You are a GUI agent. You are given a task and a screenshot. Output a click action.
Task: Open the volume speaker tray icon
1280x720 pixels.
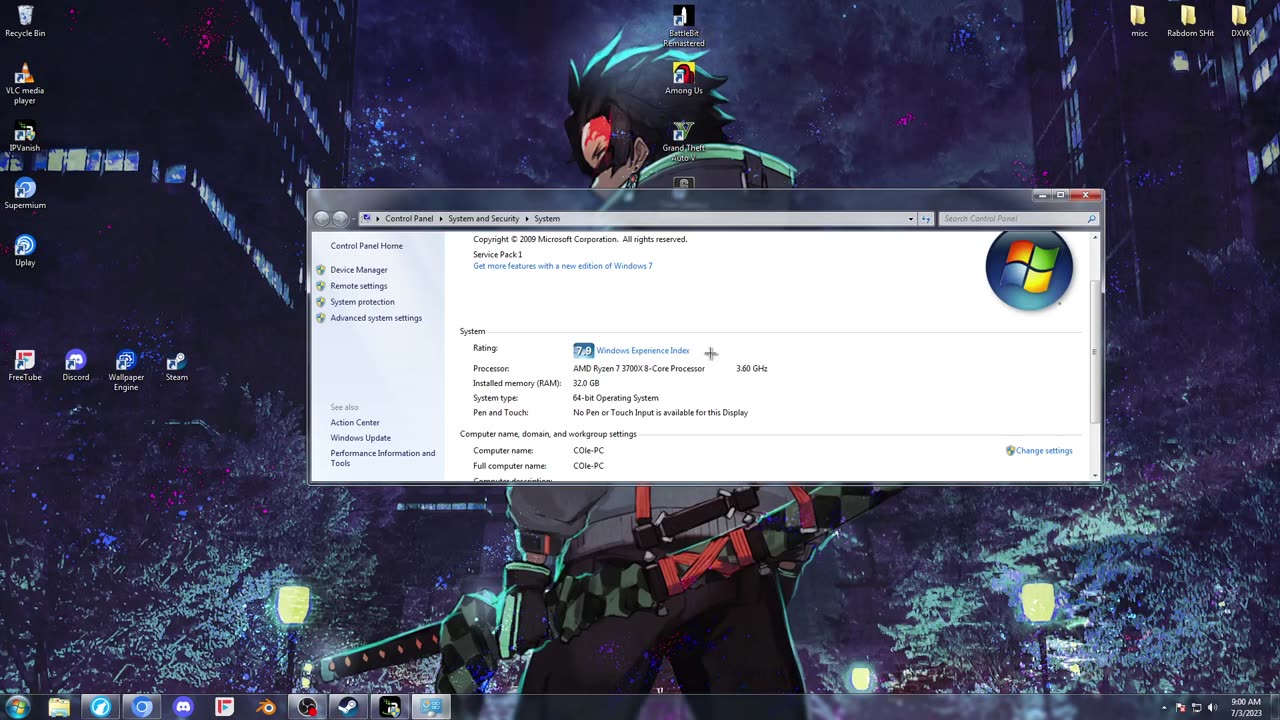point(1213,708)
